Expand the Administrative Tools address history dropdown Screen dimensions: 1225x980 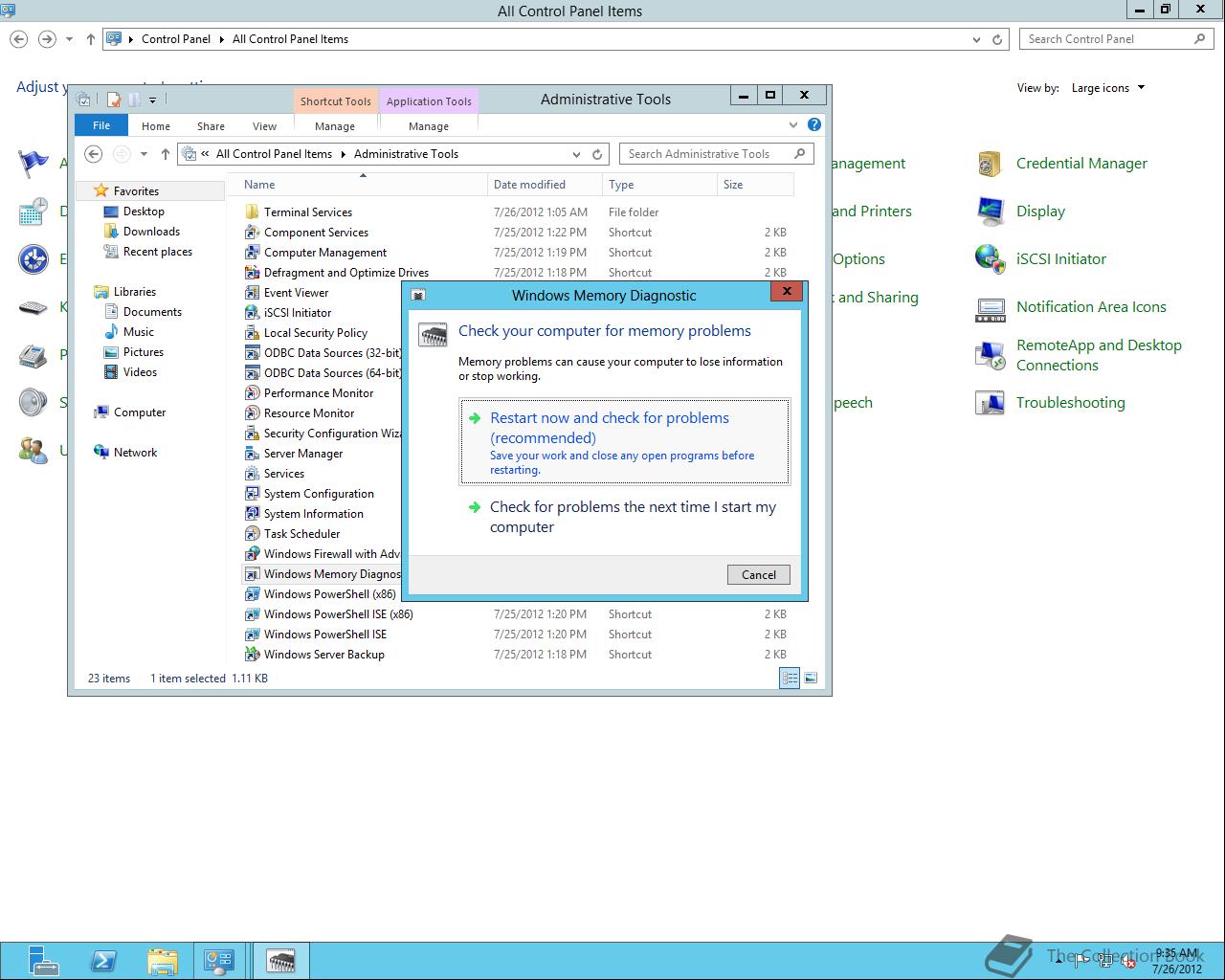tap(576, 154)
